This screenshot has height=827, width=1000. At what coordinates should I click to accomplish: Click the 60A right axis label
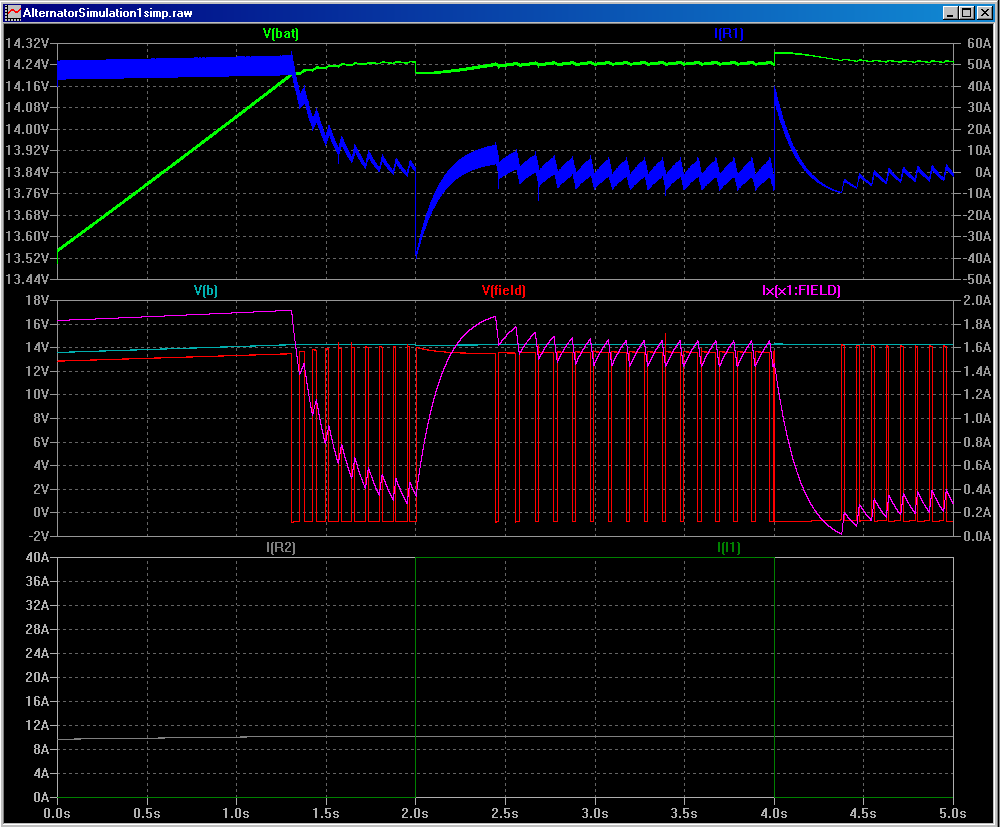(979, 43)
